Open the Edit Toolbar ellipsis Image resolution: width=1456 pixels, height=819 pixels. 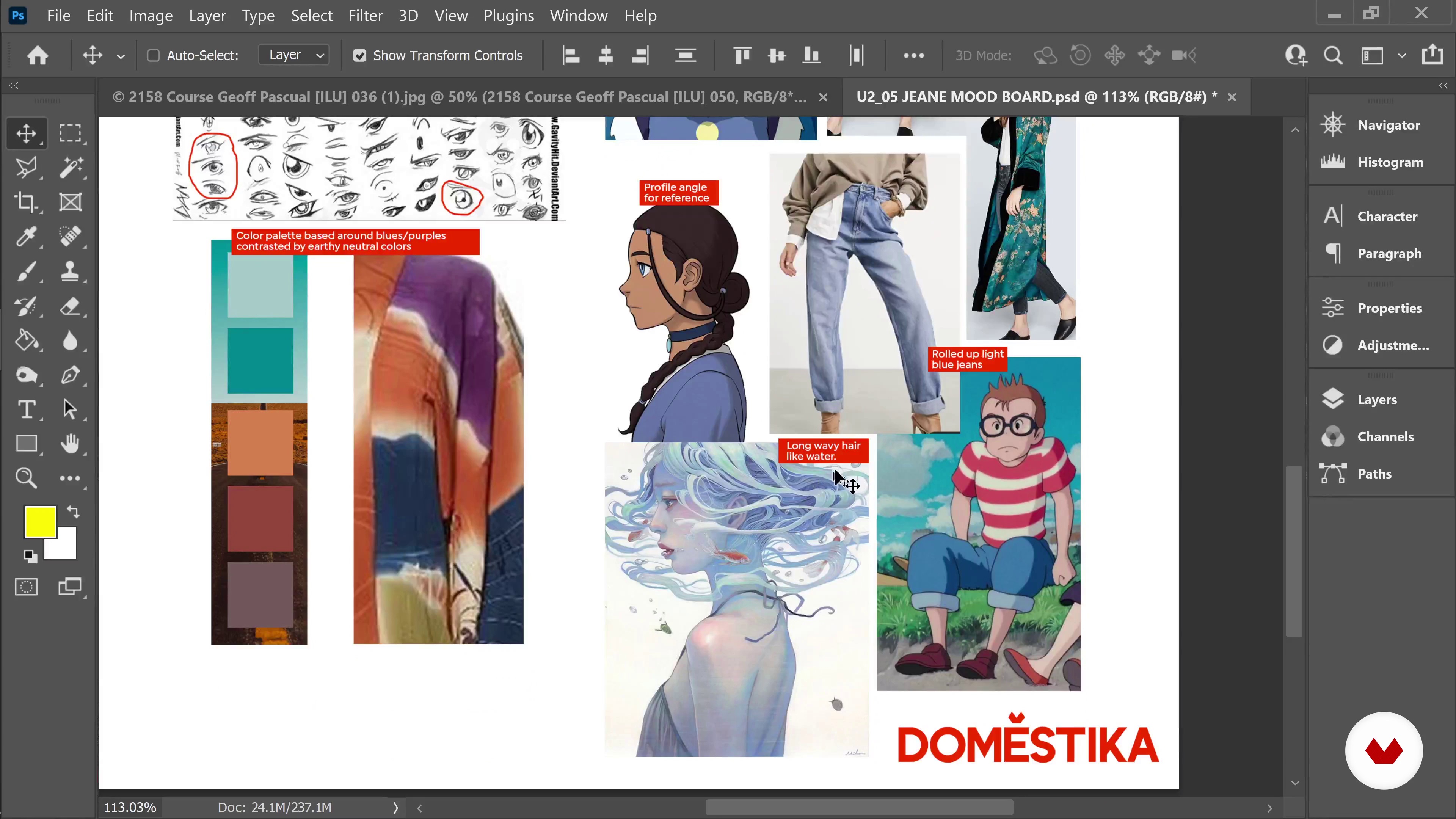tap(70, 479)
